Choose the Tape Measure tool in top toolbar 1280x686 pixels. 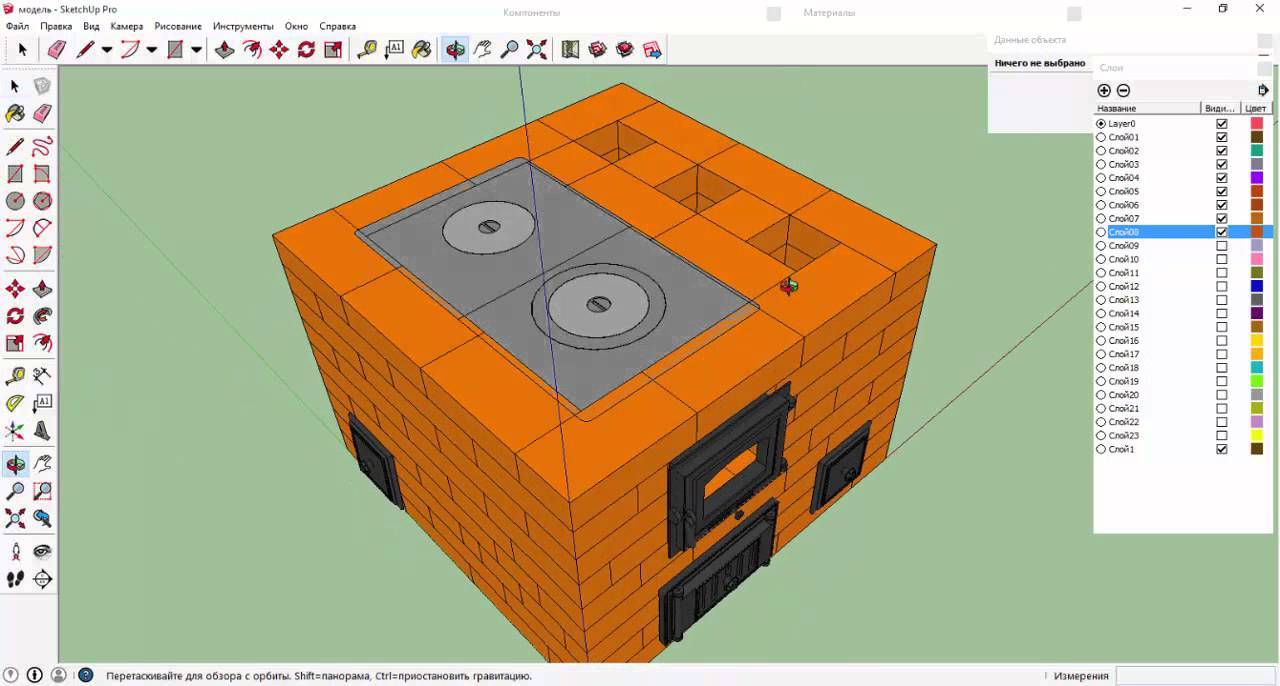coord(367,49)
